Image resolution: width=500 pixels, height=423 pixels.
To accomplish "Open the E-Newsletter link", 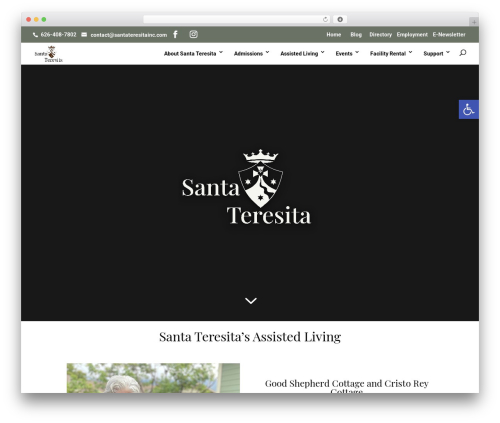I will [x=449, y=35].
